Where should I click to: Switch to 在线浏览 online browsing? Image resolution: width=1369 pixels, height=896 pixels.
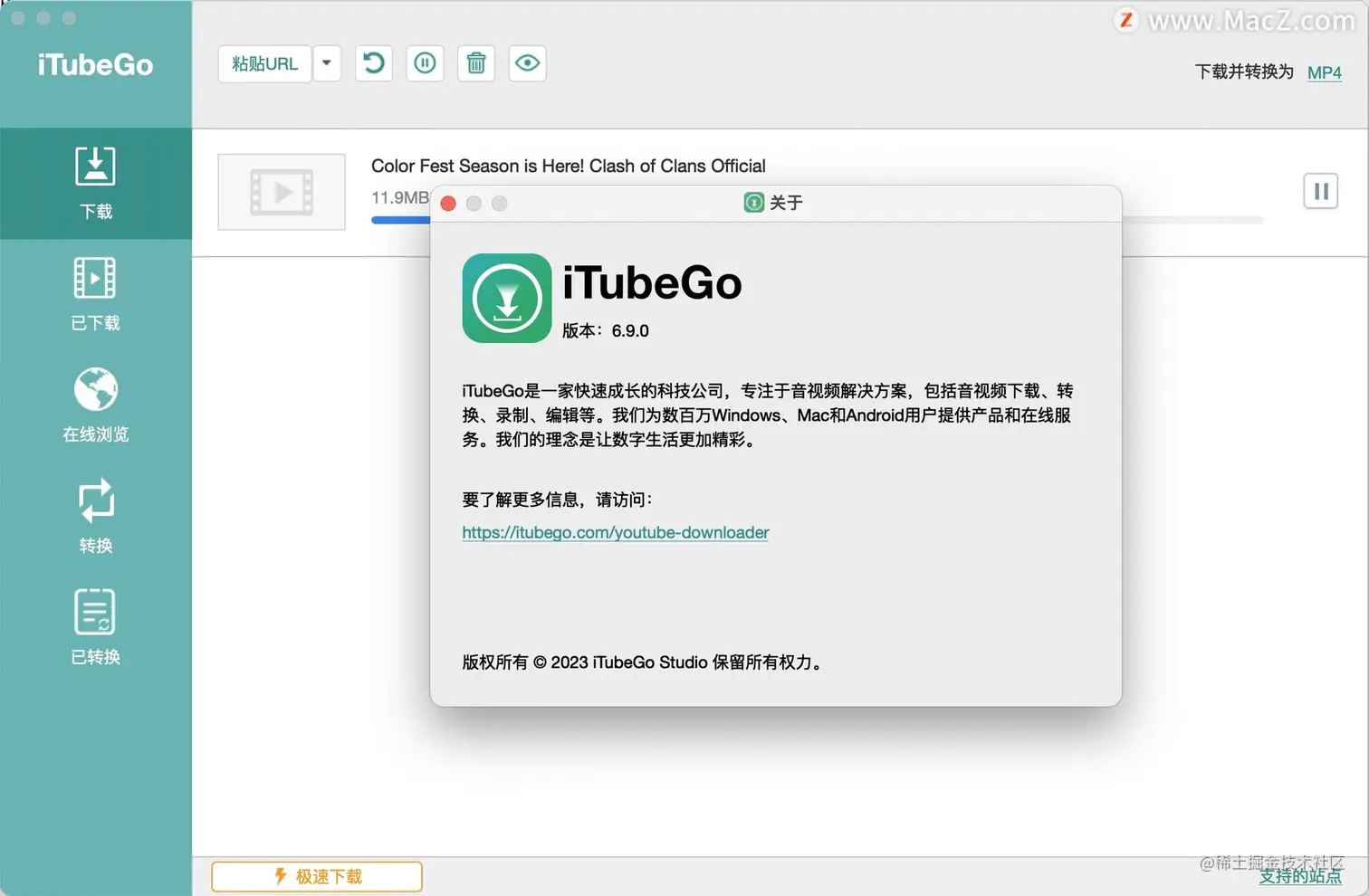(x=95, y=405)
